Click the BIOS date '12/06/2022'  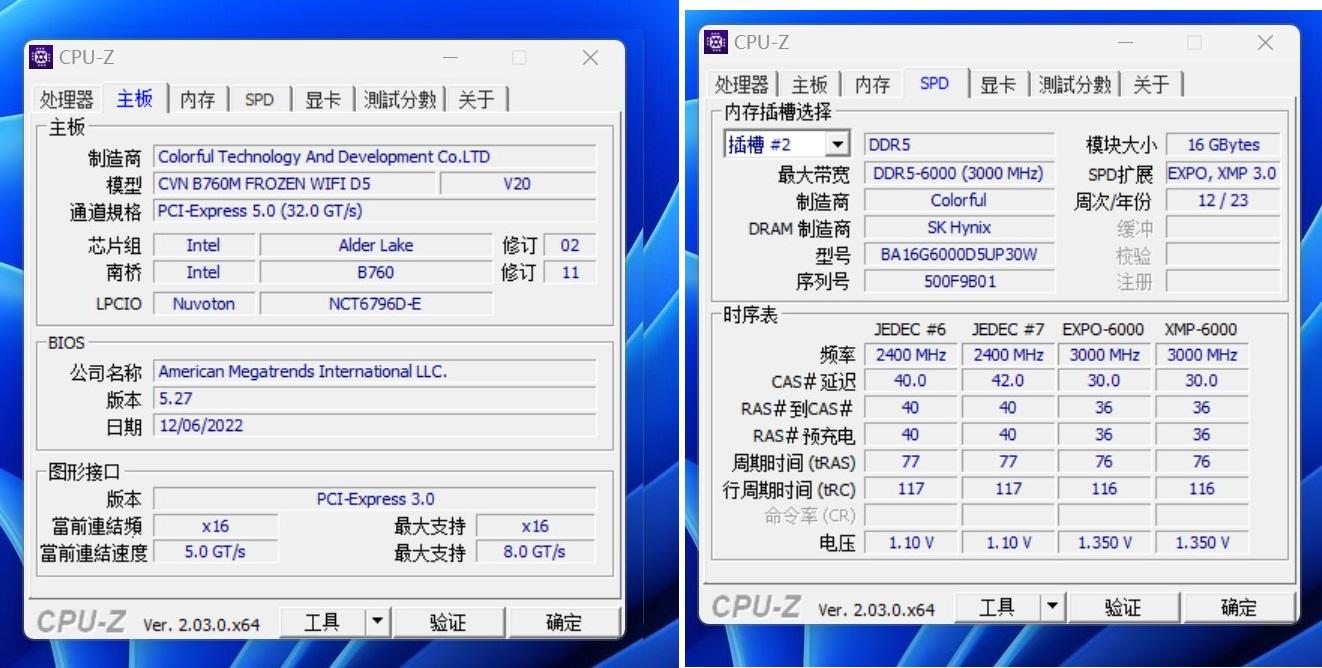(375, 425)
